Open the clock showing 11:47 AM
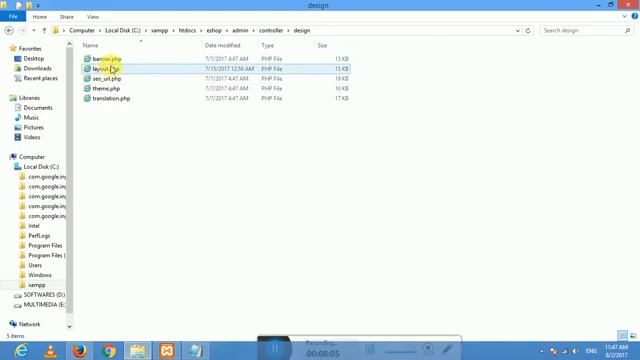 click(616, 351)
